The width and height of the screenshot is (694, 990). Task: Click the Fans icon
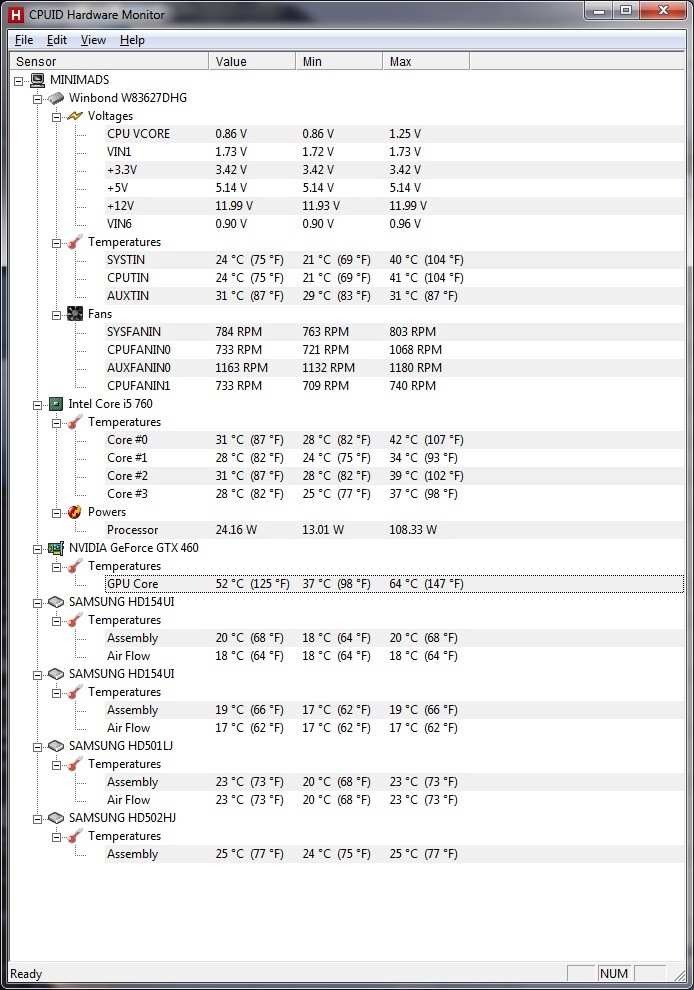75,314
